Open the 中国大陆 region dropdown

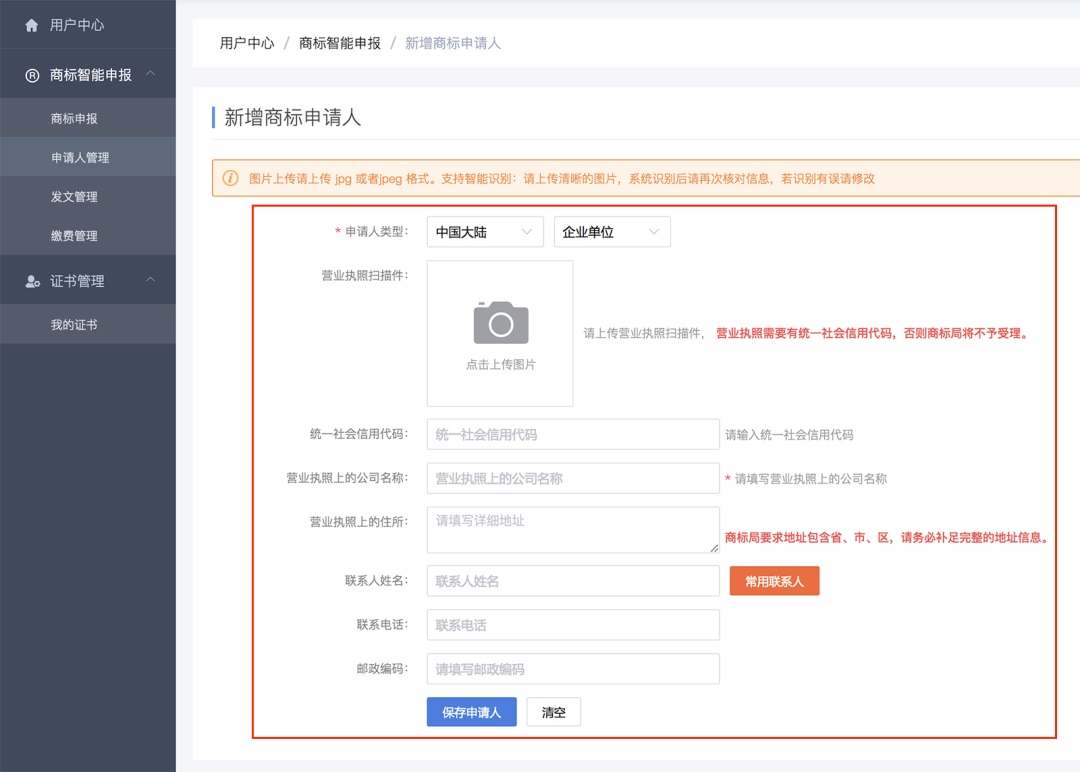point(485,232)
